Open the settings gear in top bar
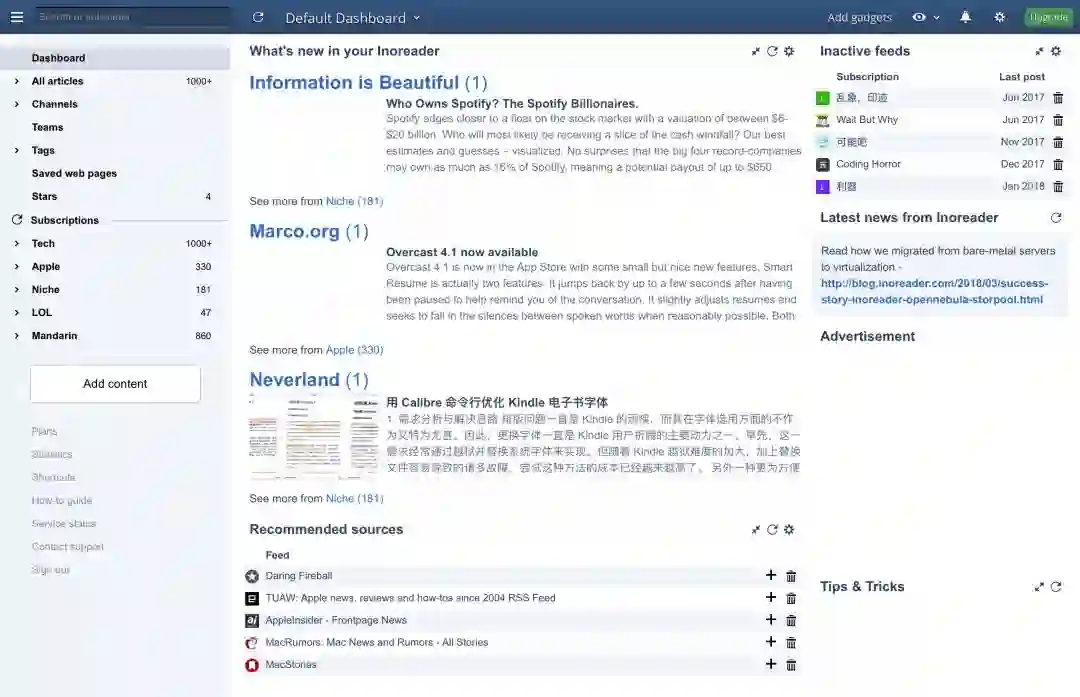 tap(999, 17)
